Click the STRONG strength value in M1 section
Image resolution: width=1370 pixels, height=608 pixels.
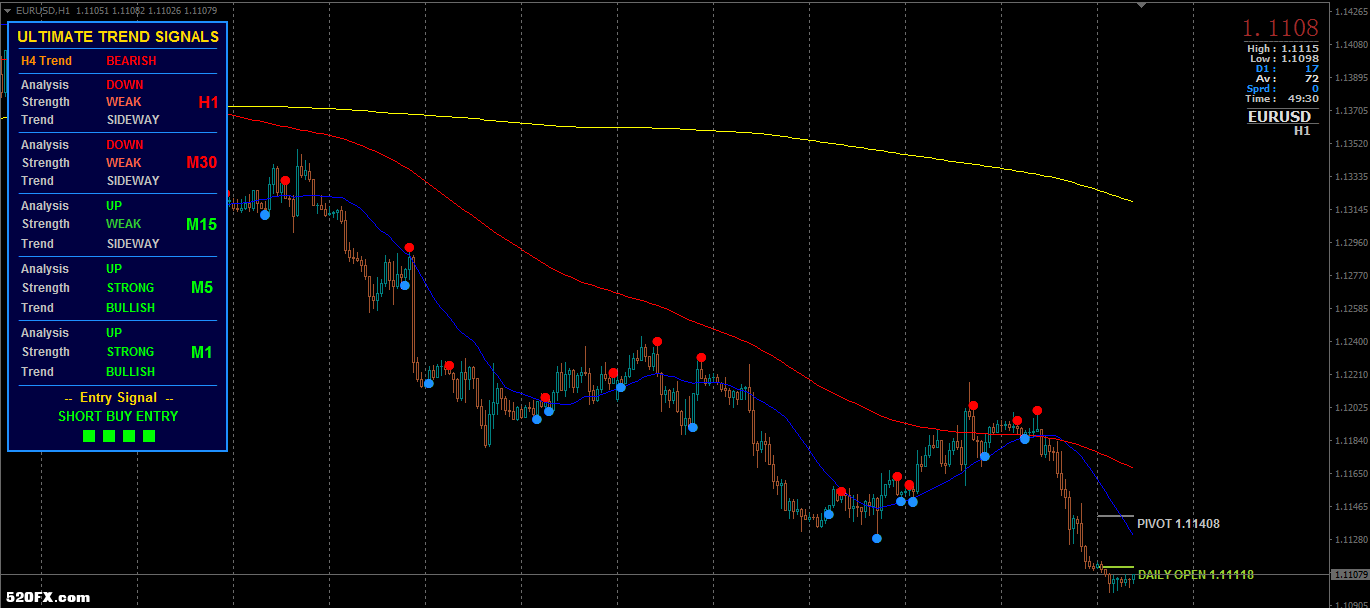pos(130,352)
